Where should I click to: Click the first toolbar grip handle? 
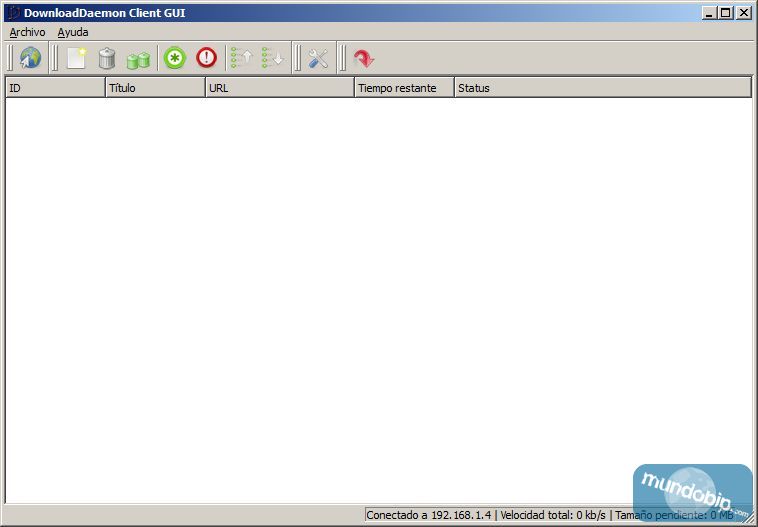point(10,58)
